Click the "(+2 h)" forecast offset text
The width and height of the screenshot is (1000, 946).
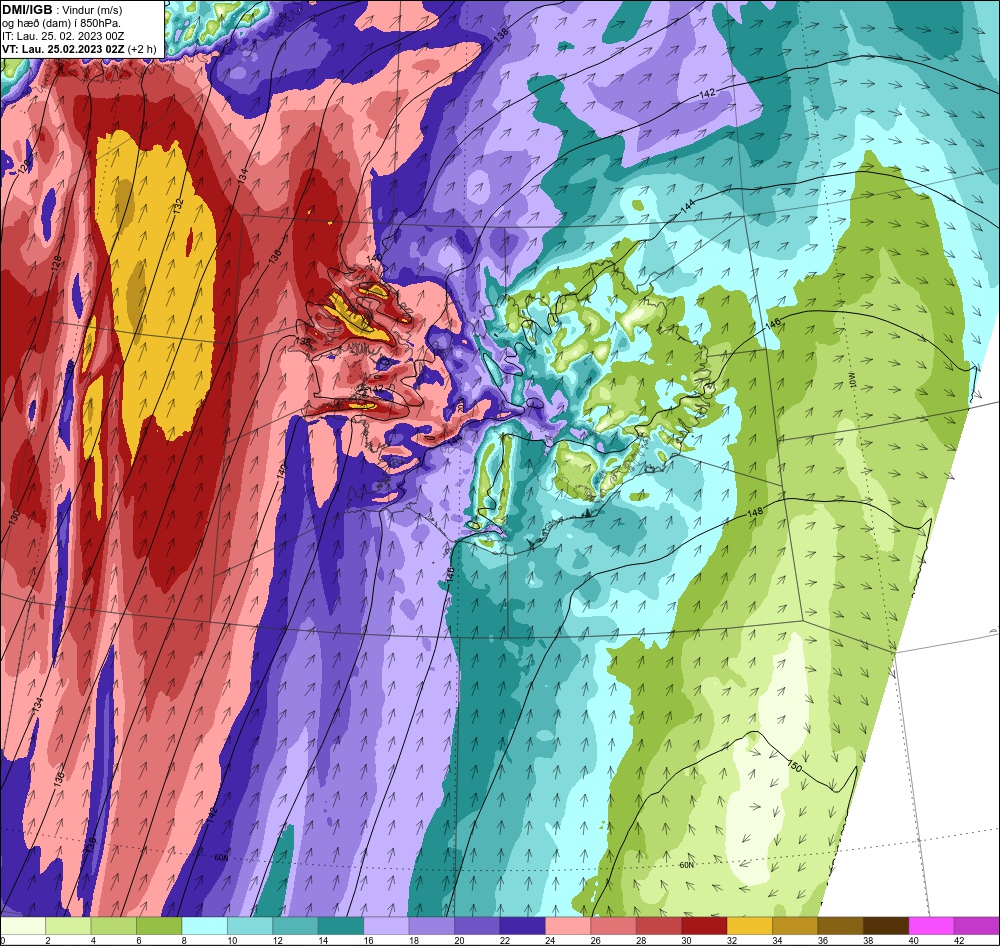click(x=142, y=49)
